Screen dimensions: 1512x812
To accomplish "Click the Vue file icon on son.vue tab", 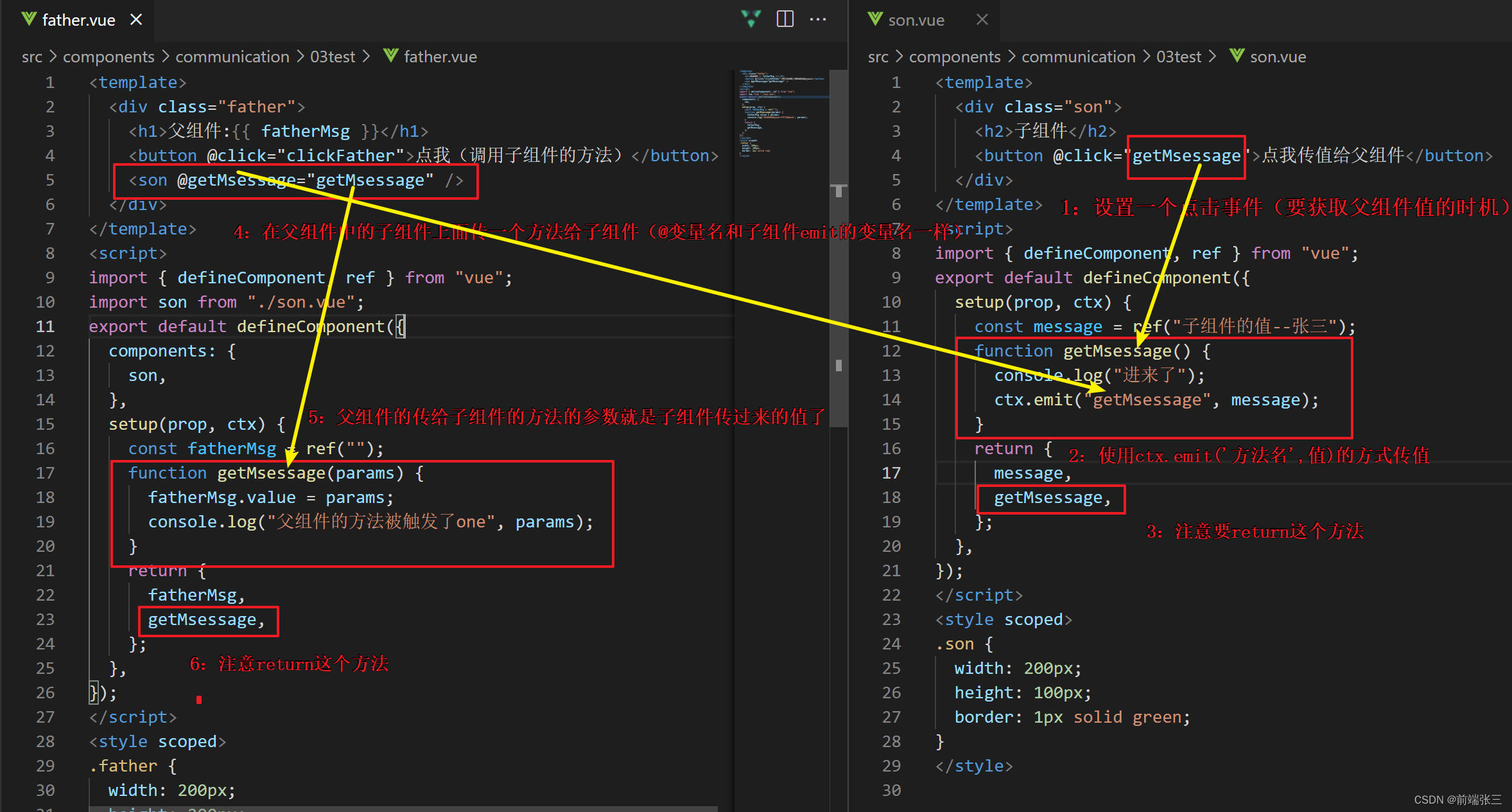I will pyautogui.click(x=875, y=19).
